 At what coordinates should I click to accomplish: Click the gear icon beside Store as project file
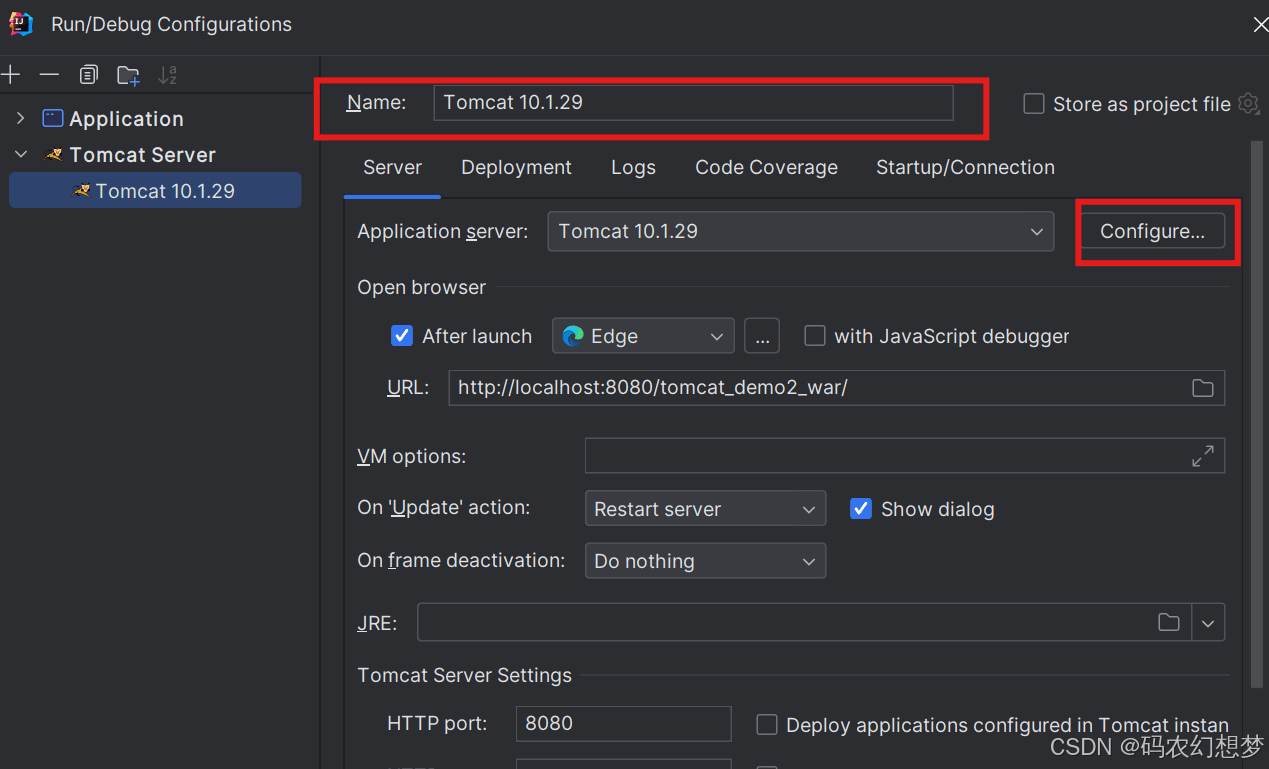(1248, 104)
